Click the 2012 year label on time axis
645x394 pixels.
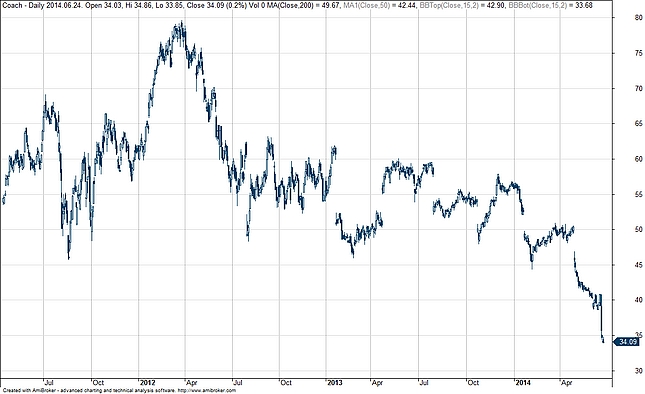tap(147, 382)
